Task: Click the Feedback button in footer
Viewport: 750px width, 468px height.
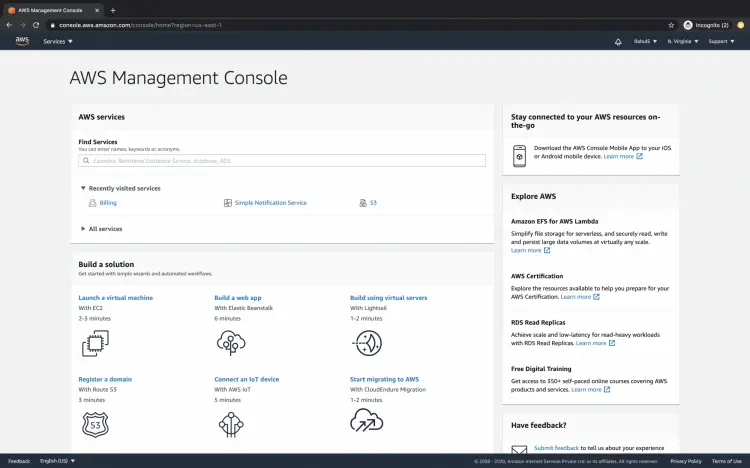Action: point(19,461)
